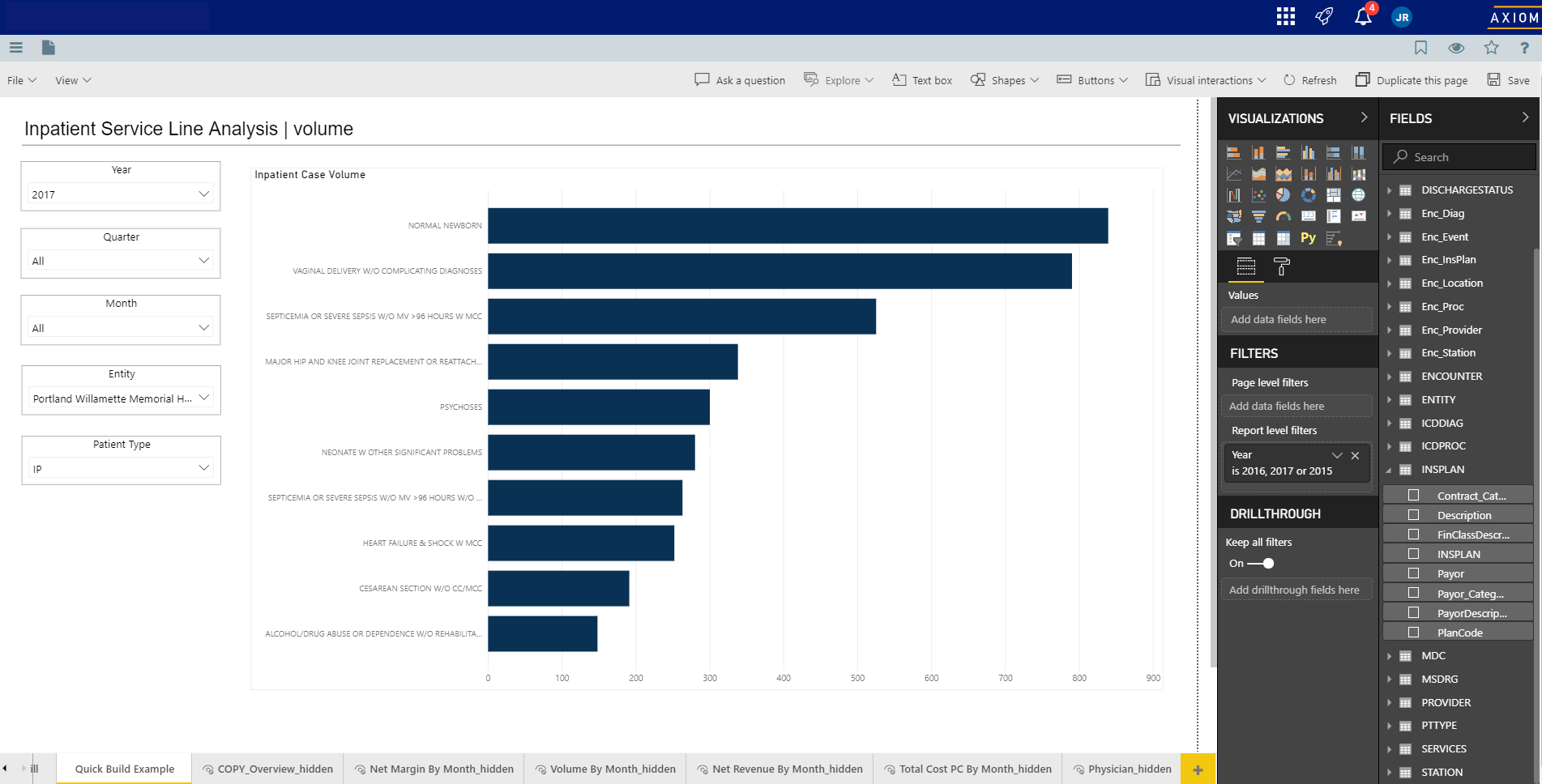Tick the PlanCode field checkbox
This screenshot has height=784, width=1542.
1413,633
